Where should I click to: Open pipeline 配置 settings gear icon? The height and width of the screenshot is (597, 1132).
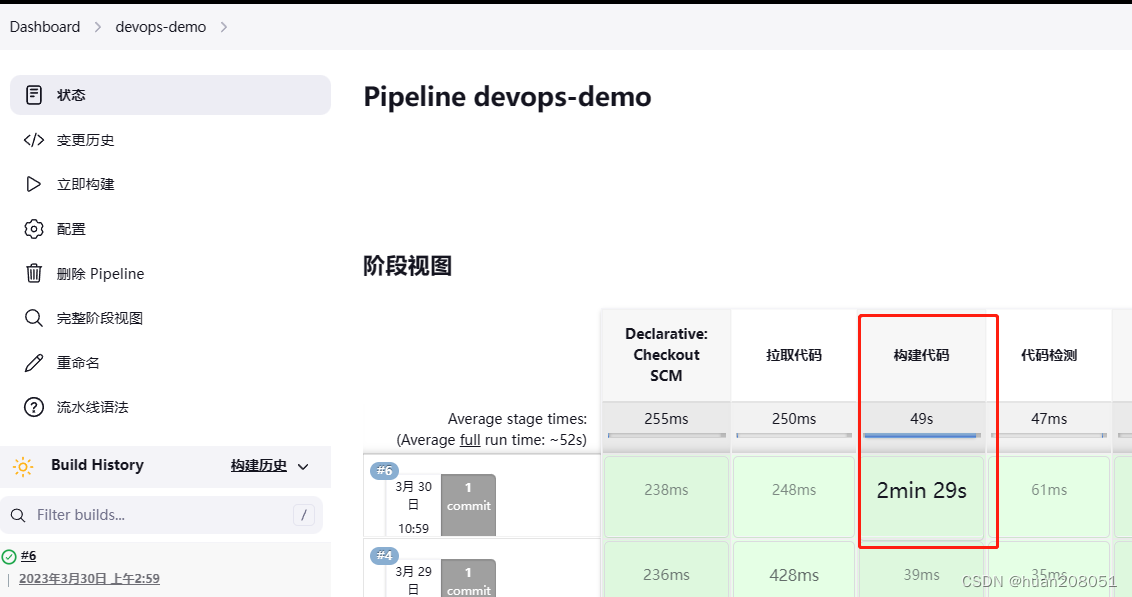(x=32, y=228)
